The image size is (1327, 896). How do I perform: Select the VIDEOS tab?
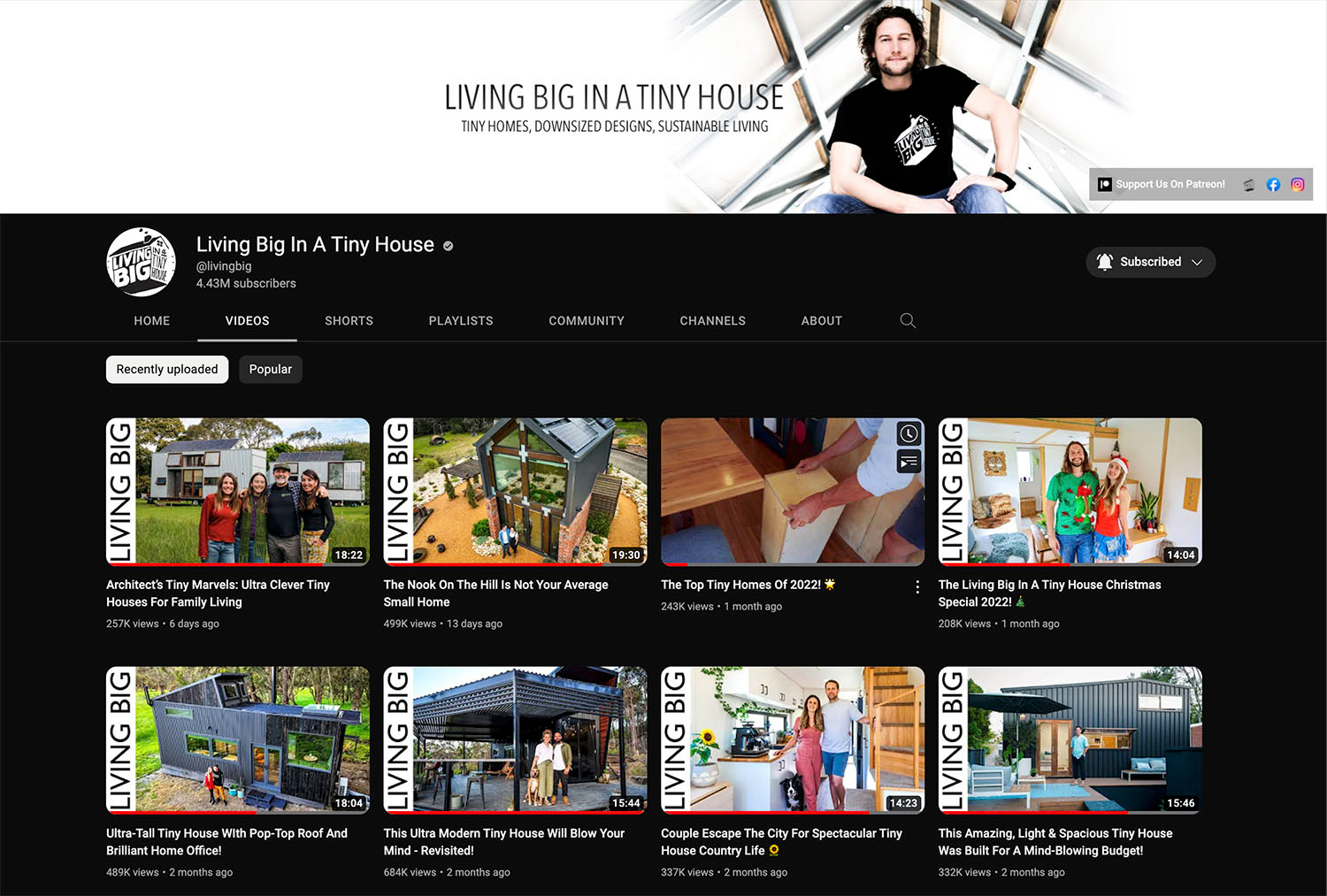tap(247, 320)
